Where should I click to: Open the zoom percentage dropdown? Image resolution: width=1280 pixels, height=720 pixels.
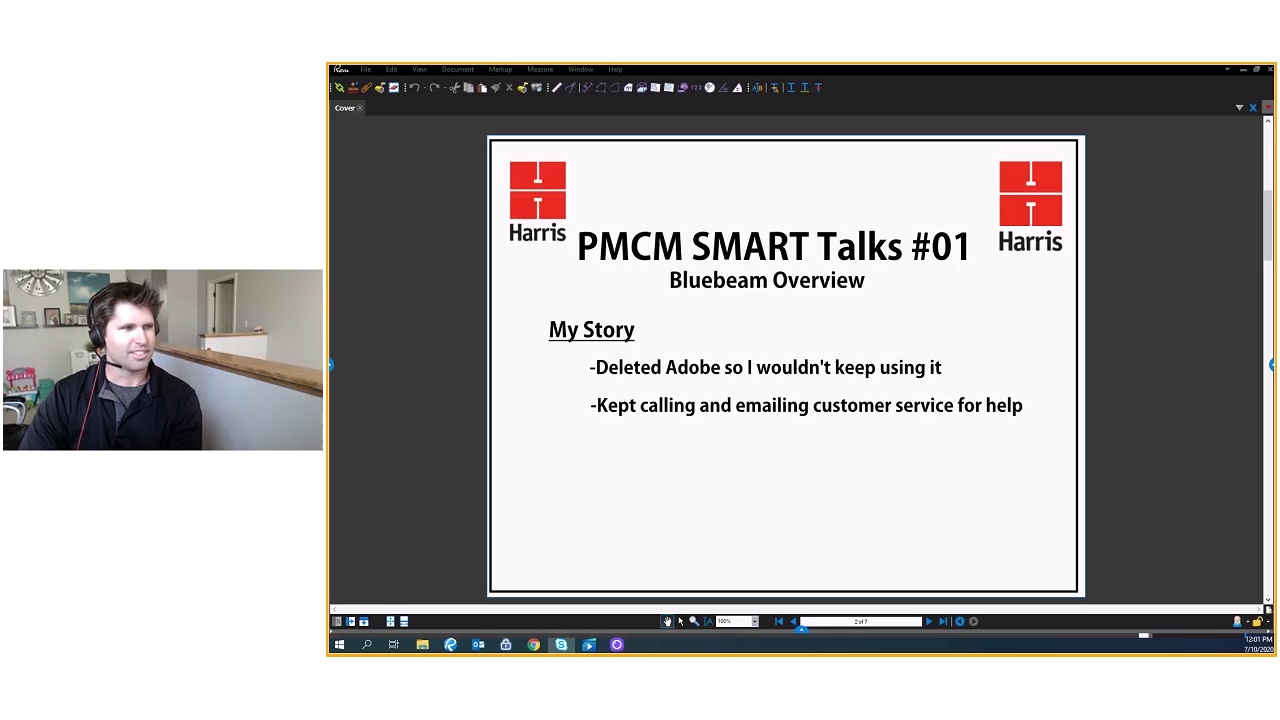point(755,621)
